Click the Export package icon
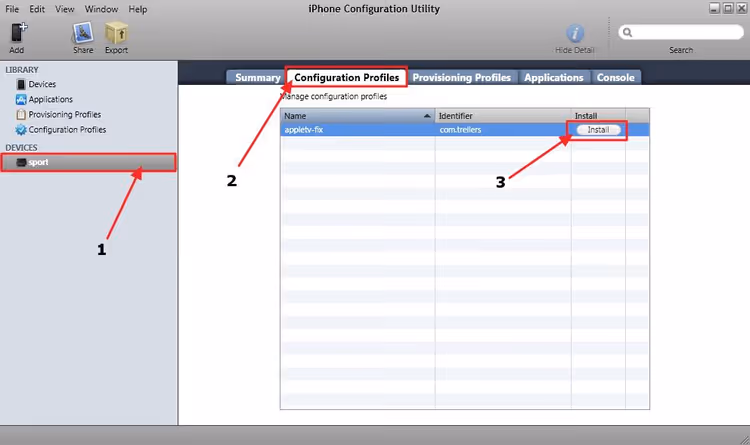 pos(116,33)
